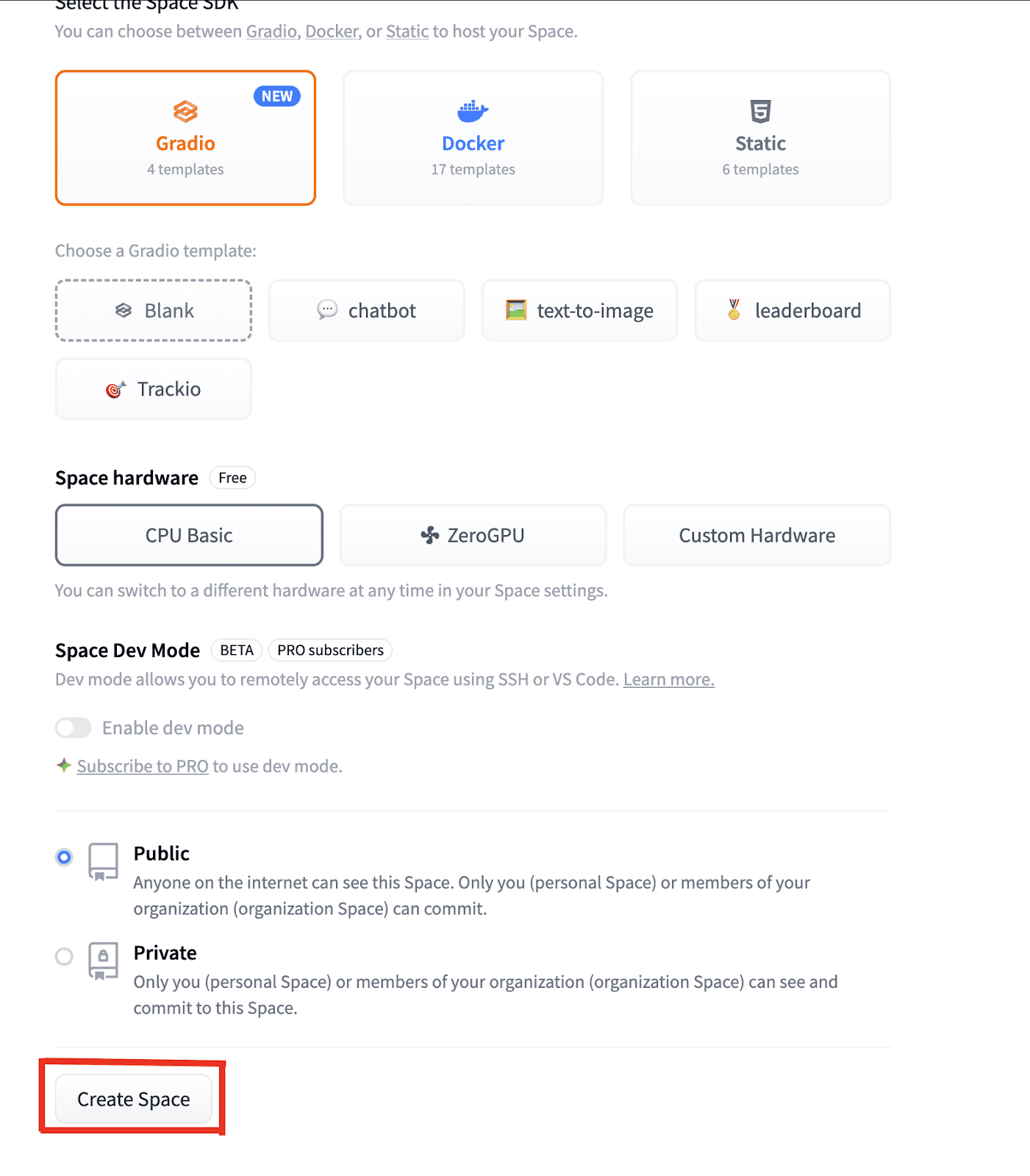1030x1176 pixels.
Task: Follow the Subscribe to PRO link
Action: coord(143,766)
